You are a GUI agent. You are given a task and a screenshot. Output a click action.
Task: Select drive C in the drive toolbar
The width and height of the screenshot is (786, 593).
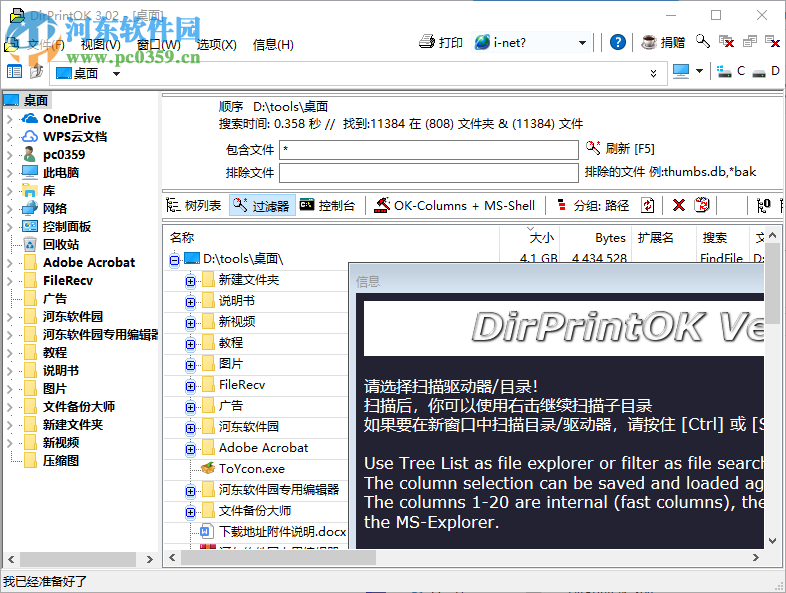click(731, 71)
